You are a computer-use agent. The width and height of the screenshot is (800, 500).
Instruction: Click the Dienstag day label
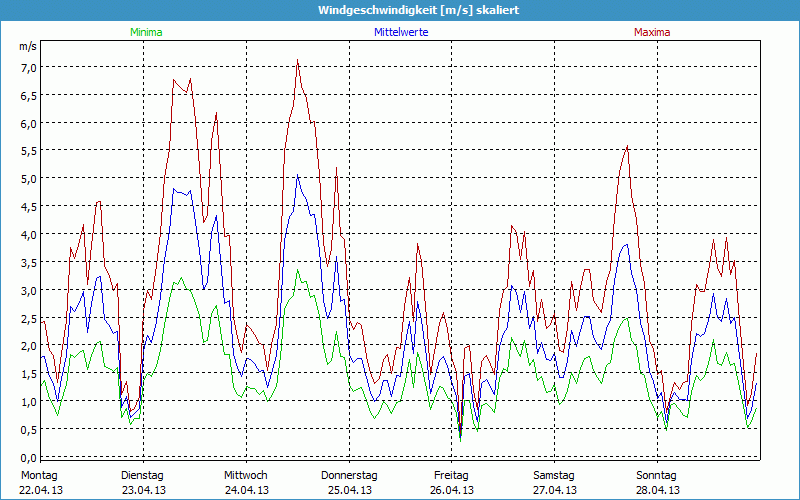142,476
